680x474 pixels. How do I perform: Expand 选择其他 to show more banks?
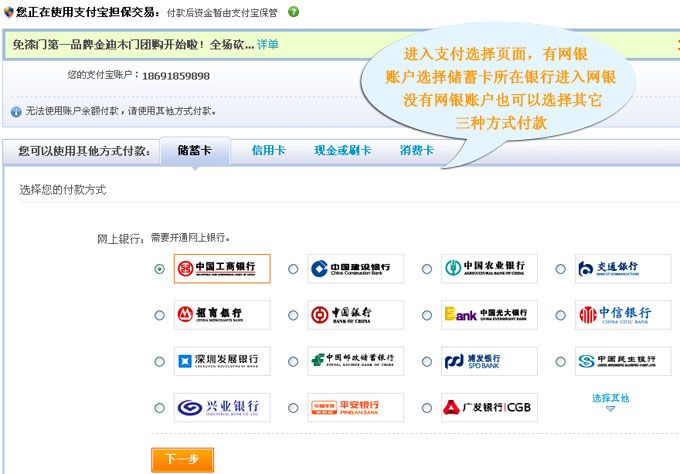click(x=611, y=402)
